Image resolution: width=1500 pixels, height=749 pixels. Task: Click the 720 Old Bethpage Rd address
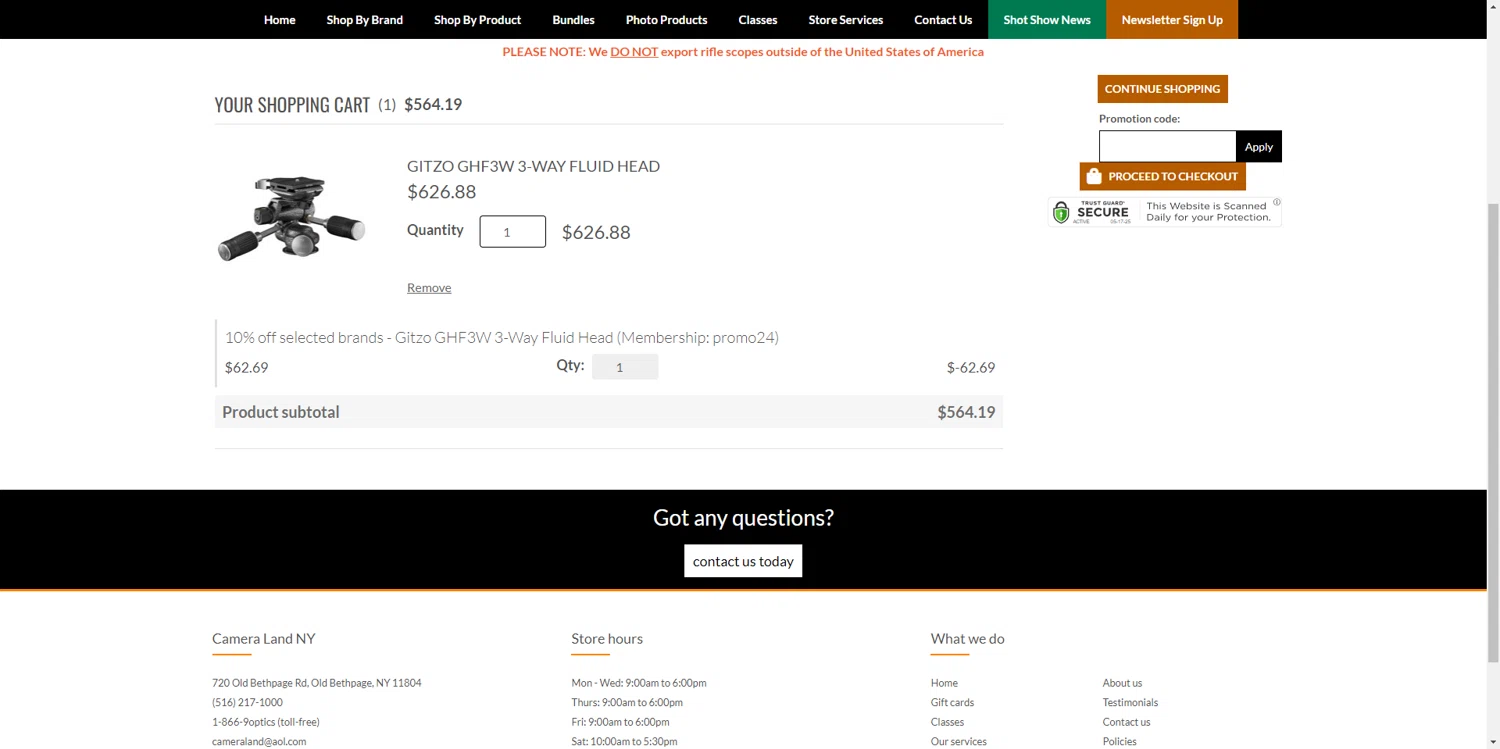coord(317,683)
